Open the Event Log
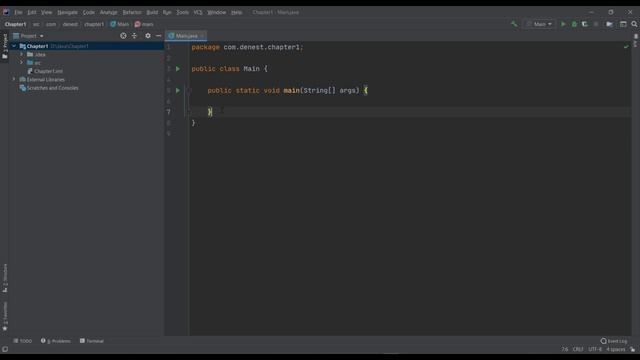 coord(613,341)
